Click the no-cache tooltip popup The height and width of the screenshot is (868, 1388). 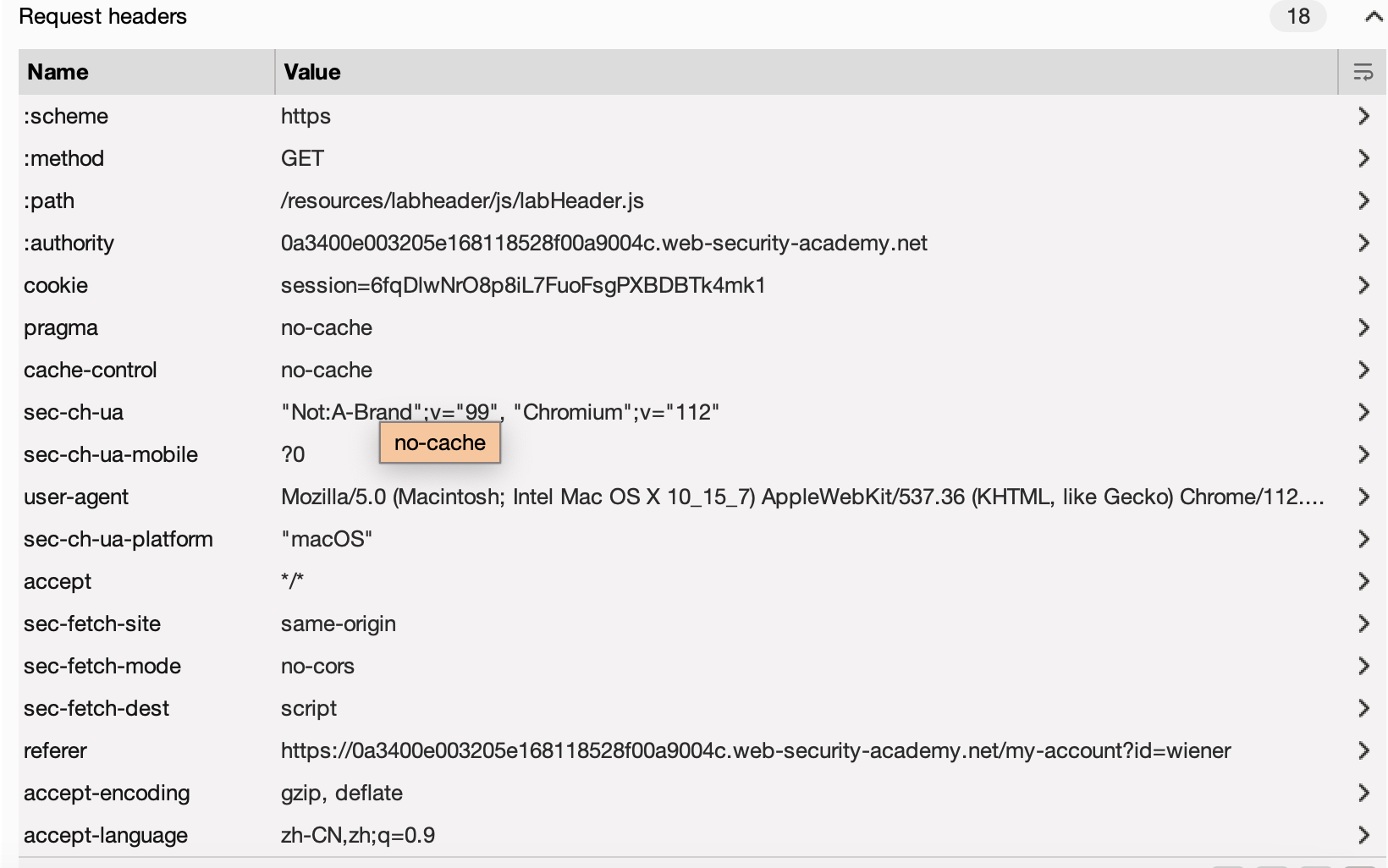(x=439, y=443)
